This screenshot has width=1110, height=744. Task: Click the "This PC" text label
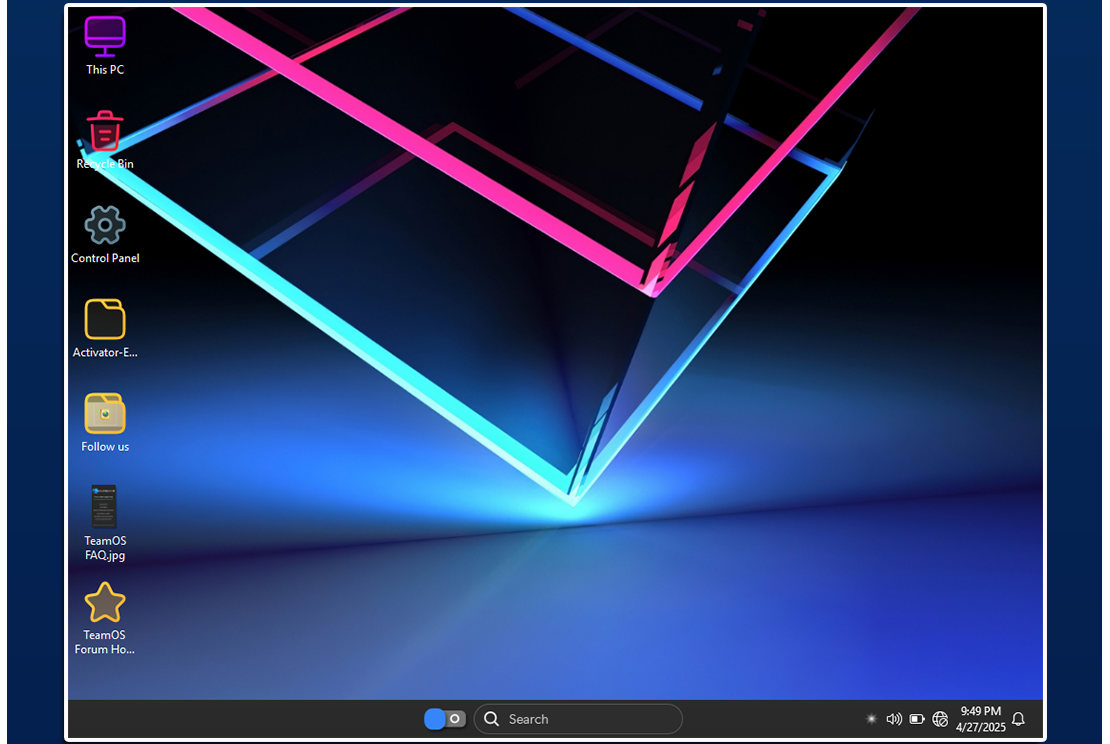click(105, 70)
